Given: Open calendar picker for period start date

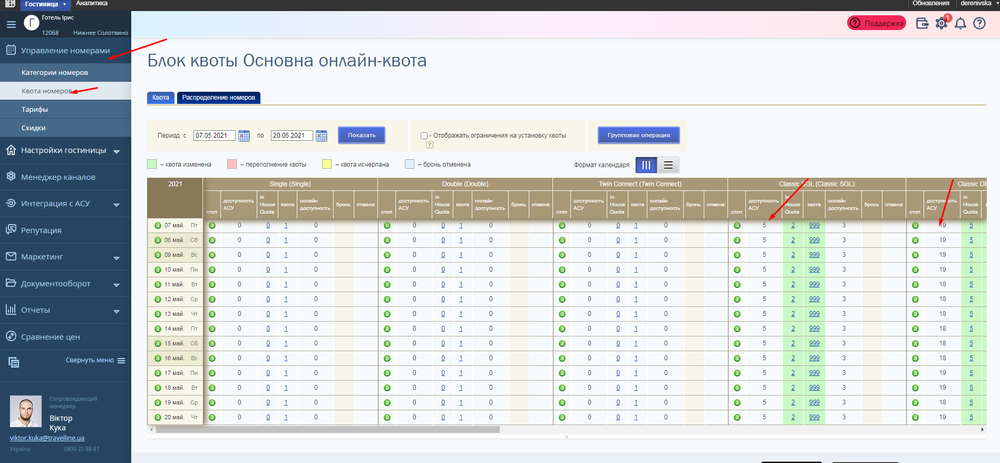Looking at the screenshot, I should pos(243,134).
